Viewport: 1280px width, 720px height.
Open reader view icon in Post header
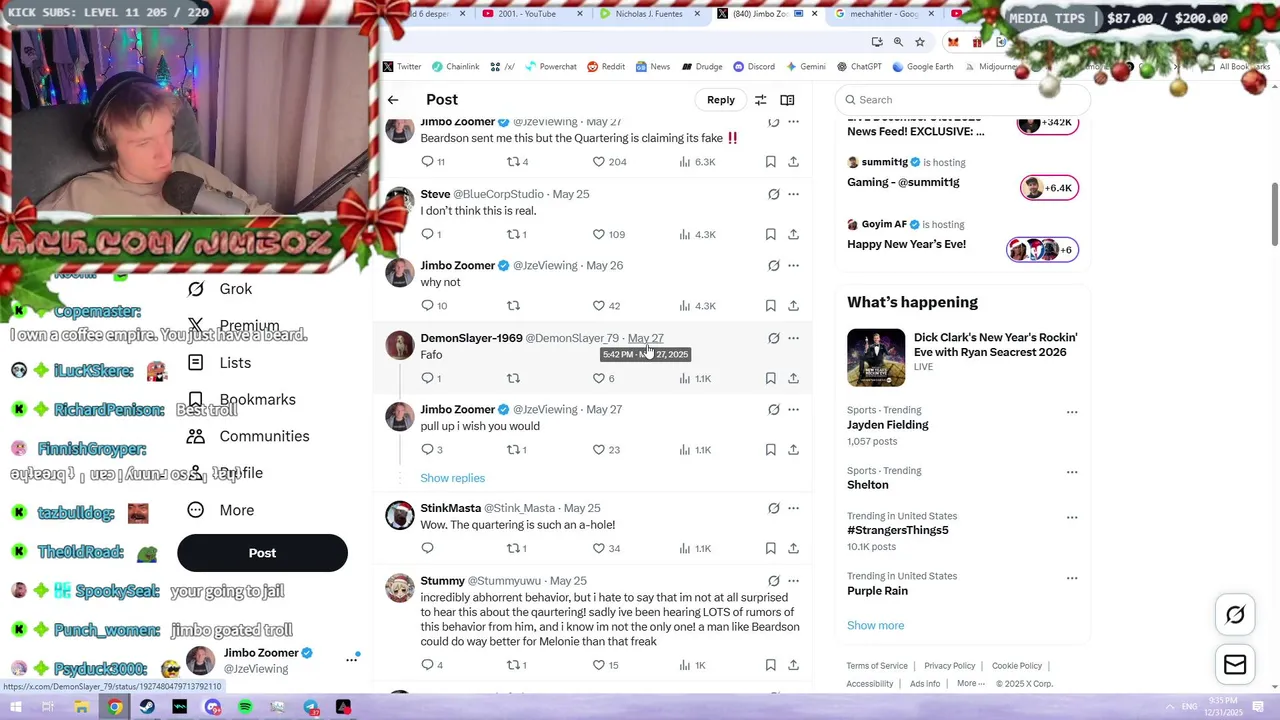[x=788, y=100]
